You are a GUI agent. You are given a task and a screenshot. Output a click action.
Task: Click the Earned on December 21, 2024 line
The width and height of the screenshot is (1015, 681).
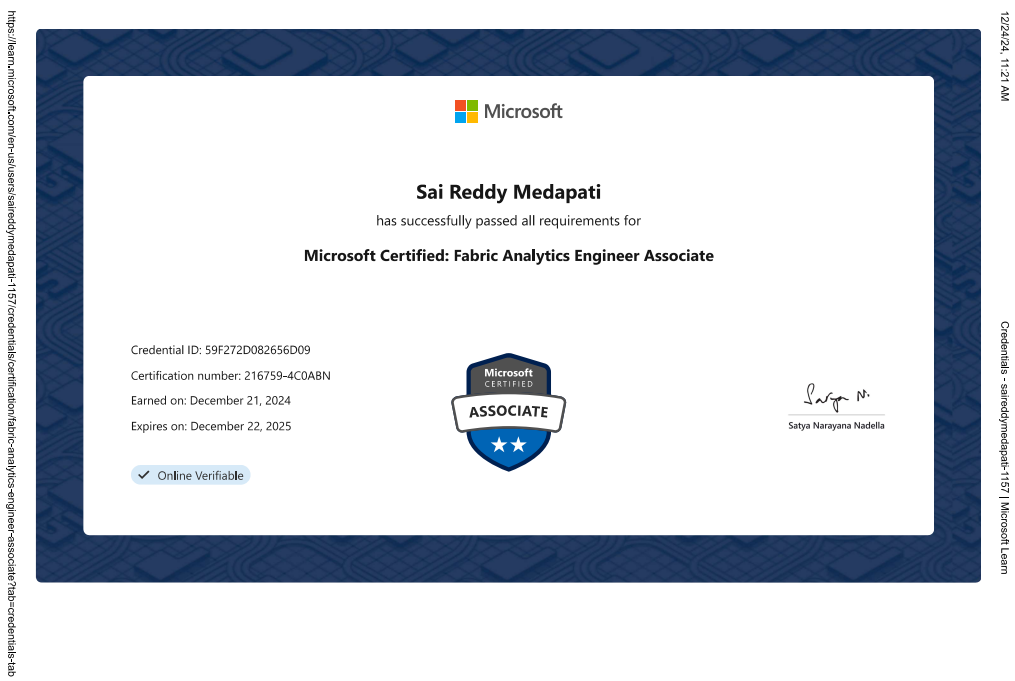click(210, 401)
